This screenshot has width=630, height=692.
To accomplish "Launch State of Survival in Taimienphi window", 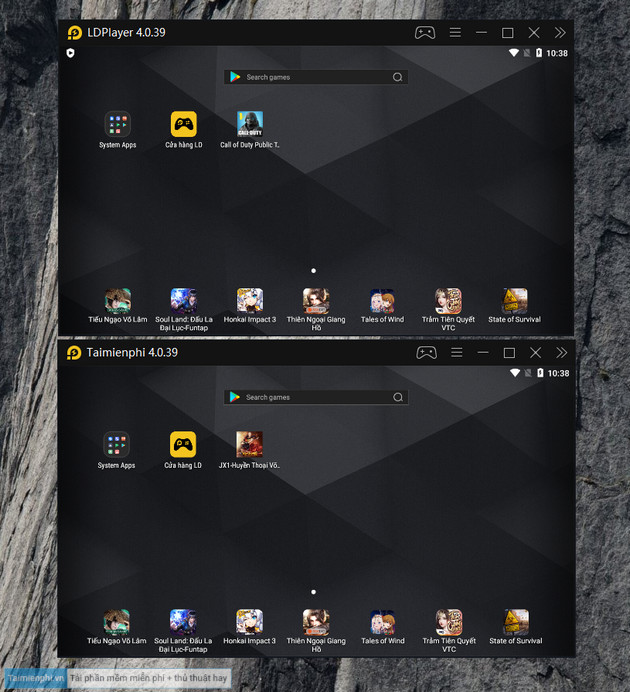I will [x=516, y=627].
